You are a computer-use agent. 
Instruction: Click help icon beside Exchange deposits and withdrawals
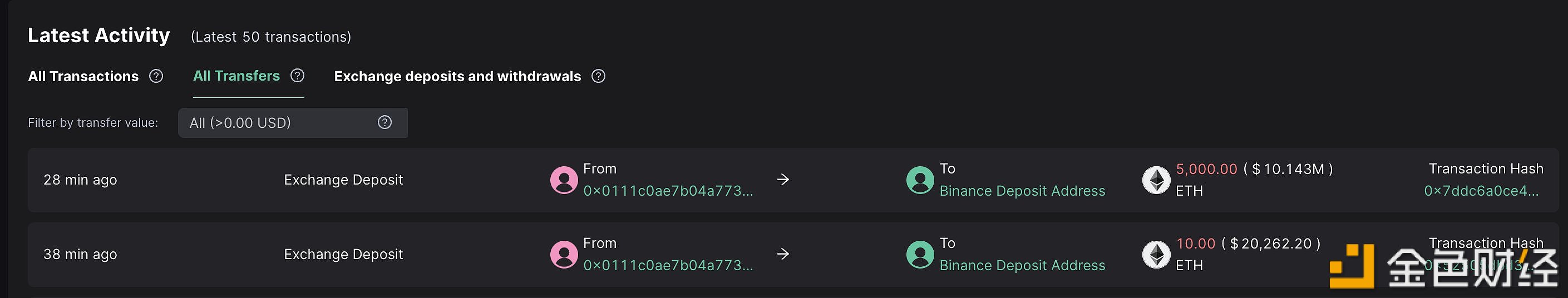click(599, 76)
